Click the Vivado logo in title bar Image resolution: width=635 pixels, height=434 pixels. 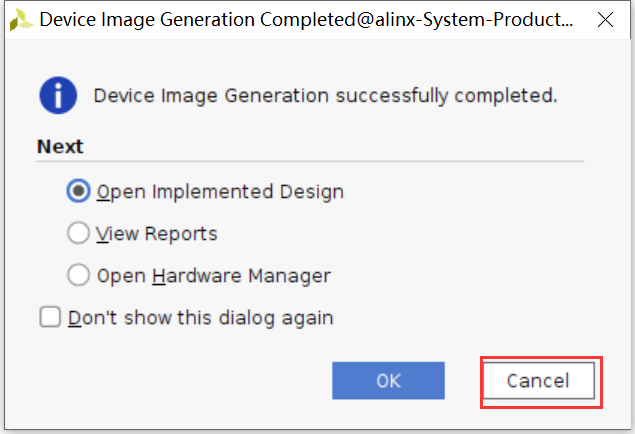tap(21, 20)
